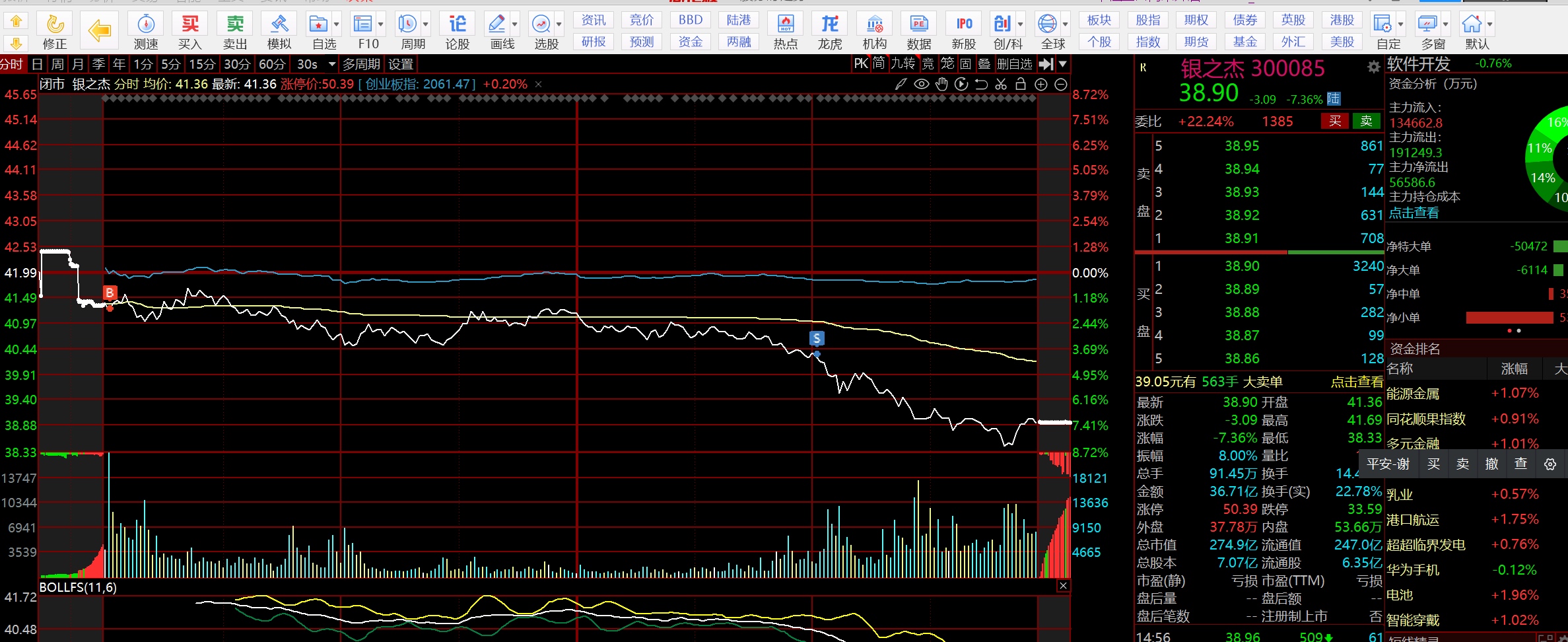This screenshot has width=1568, height=642.
Task: Go back with the yellow left arrow
Action: coord(100,30)
